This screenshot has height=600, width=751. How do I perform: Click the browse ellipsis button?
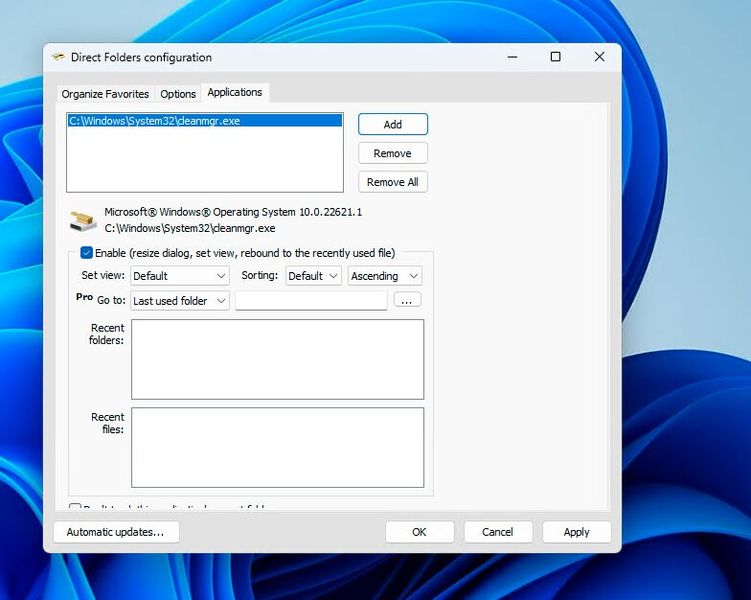(x=407, y=300)
